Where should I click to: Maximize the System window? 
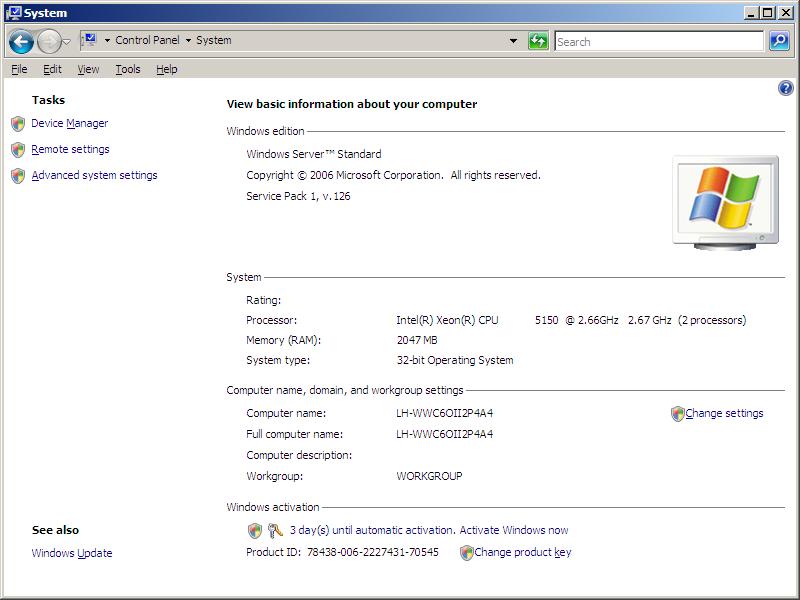coord(767,13)
